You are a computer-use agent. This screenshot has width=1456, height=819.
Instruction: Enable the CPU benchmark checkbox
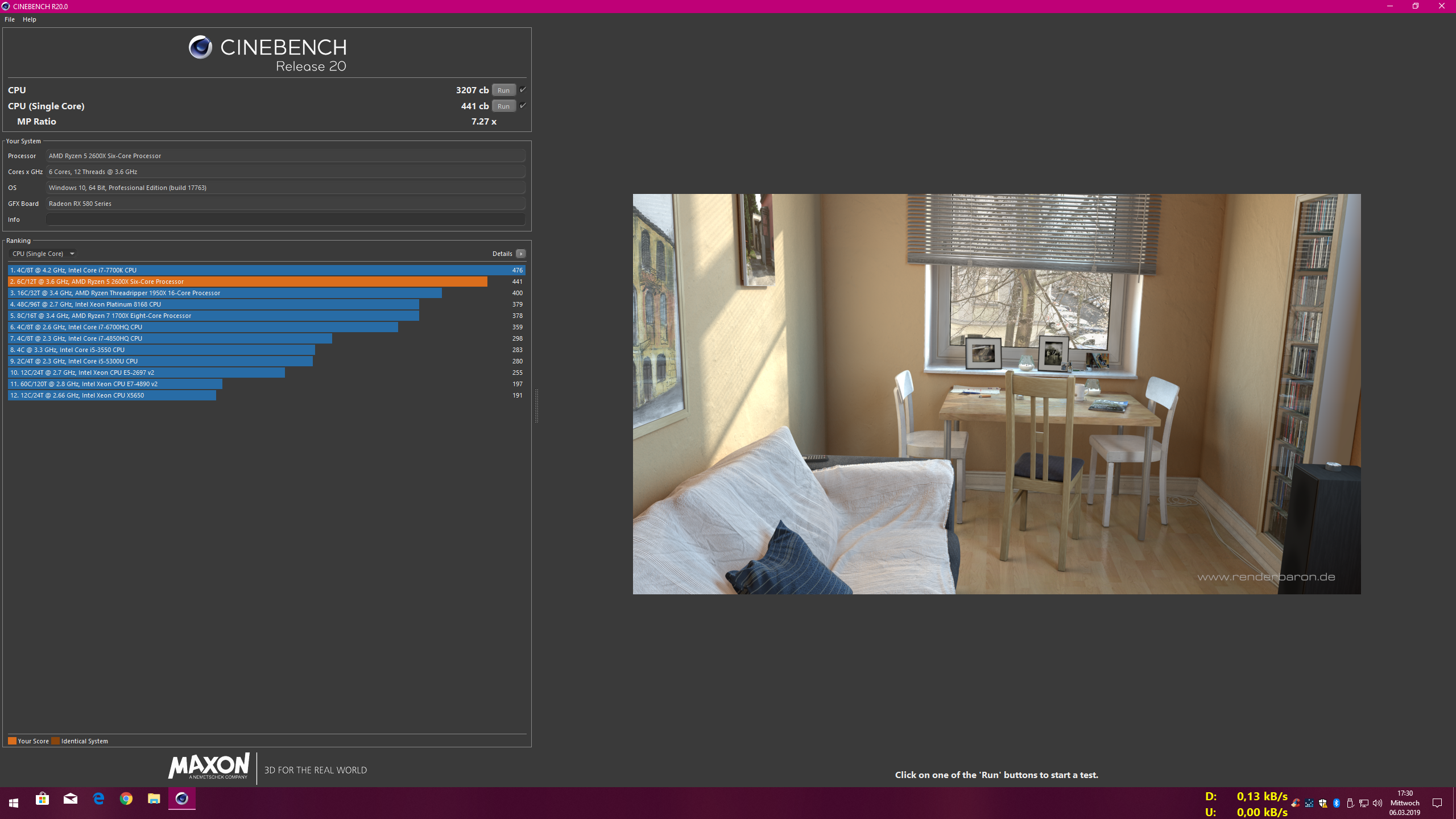pyautogui.click(x=523, y=89)
